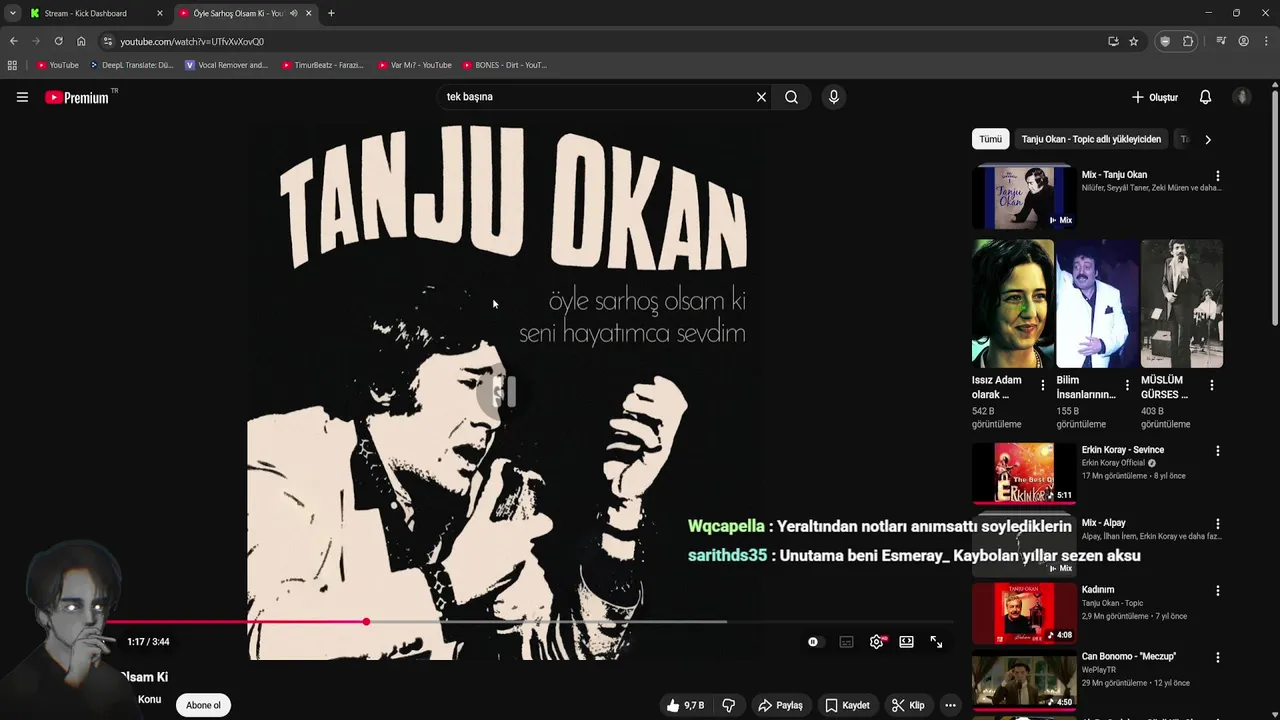Share the video via Paylaş
This screenshot has height=720, width=1280.
point(780,705)
